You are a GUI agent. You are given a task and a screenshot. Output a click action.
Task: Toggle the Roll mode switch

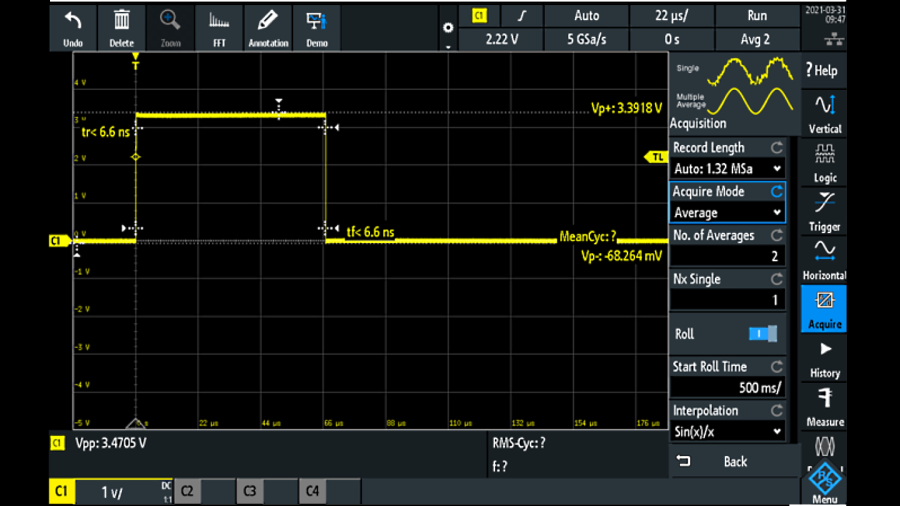point(763,334)
